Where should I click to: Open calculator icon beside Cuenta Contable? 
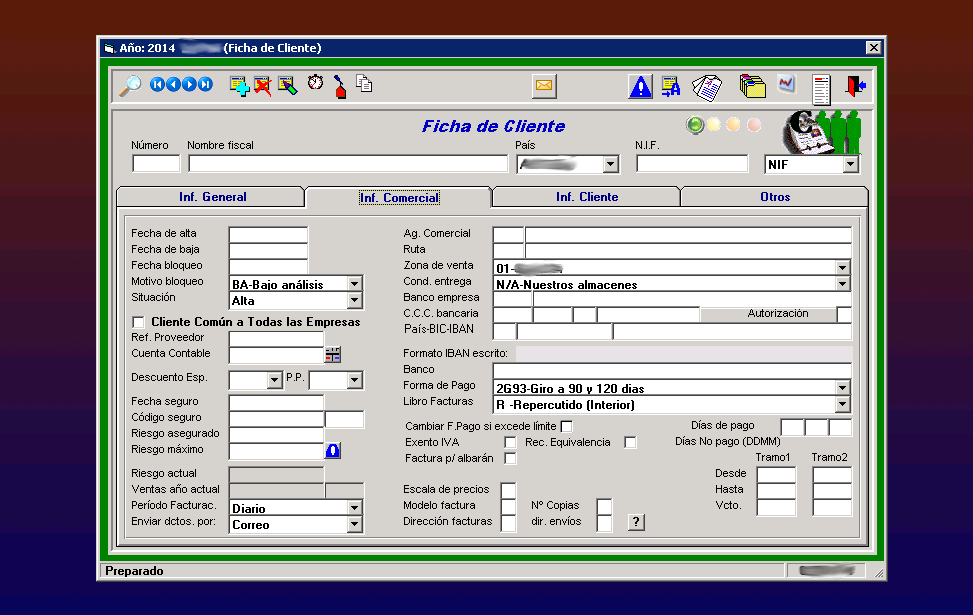point(333,354)
